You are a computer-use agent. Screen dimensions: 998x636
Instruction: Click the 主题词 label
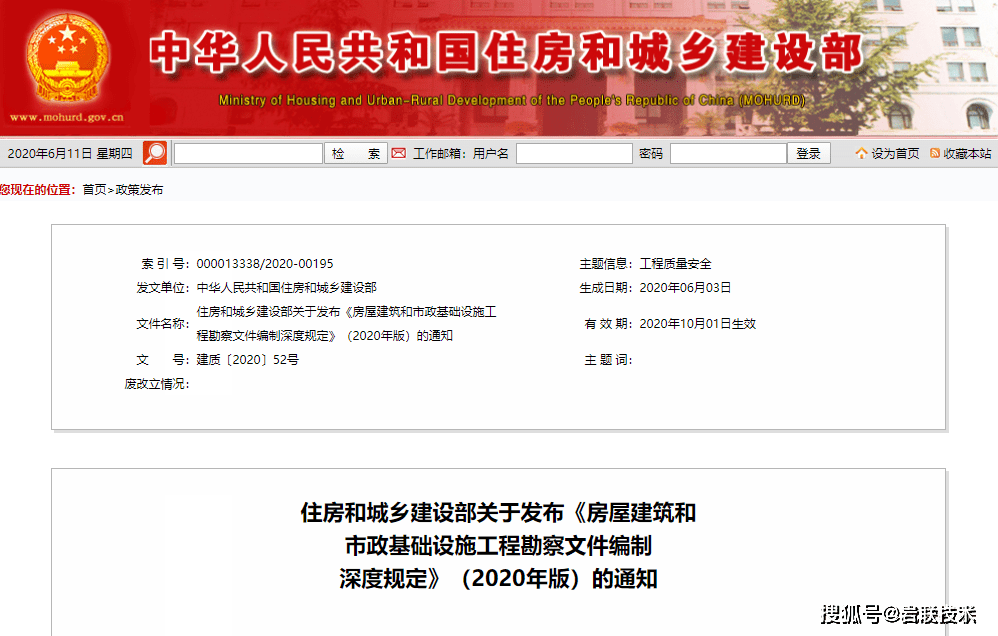click(x=608, y=360)
